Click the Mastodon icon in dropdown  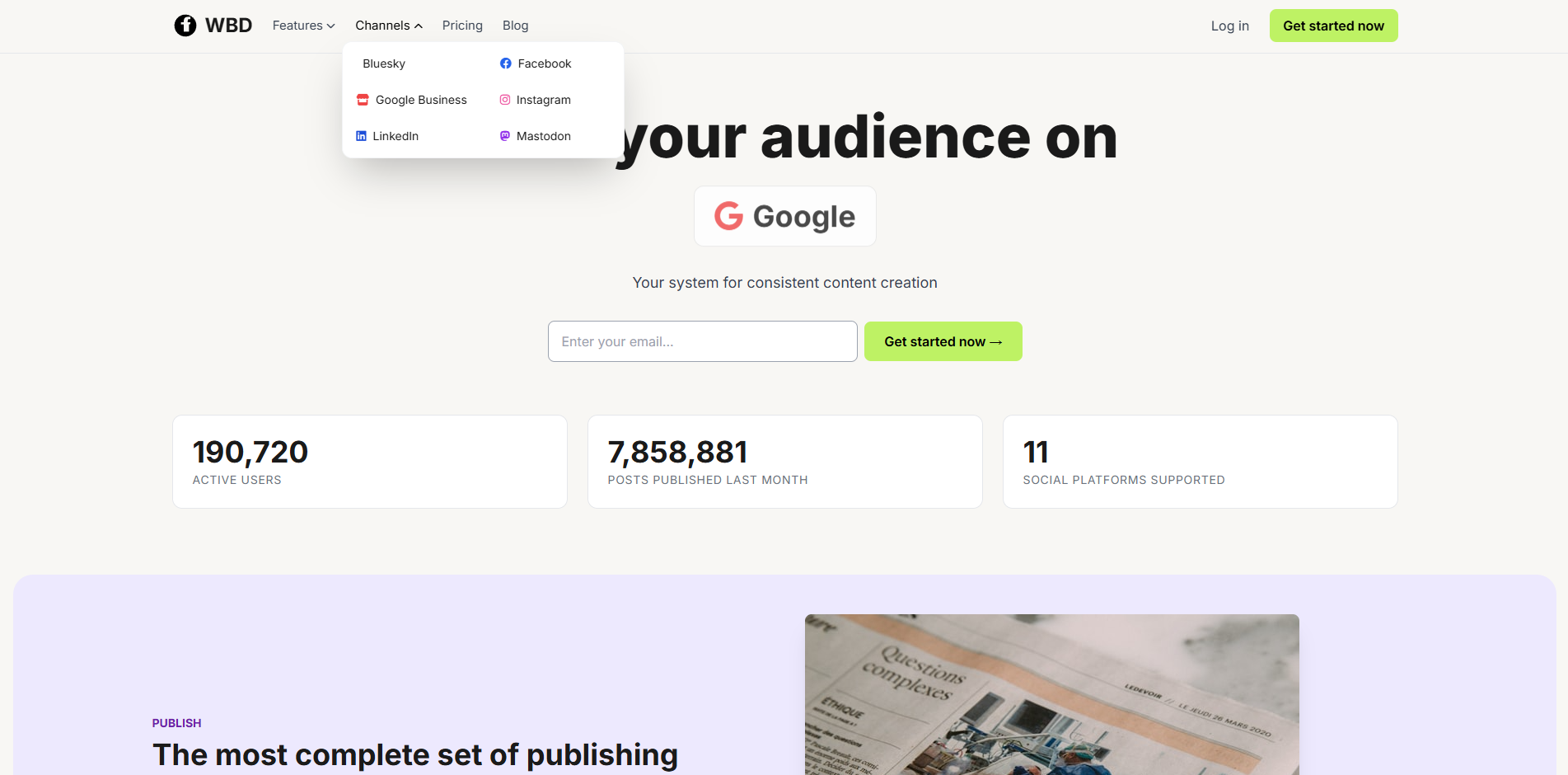pos(505,136)
